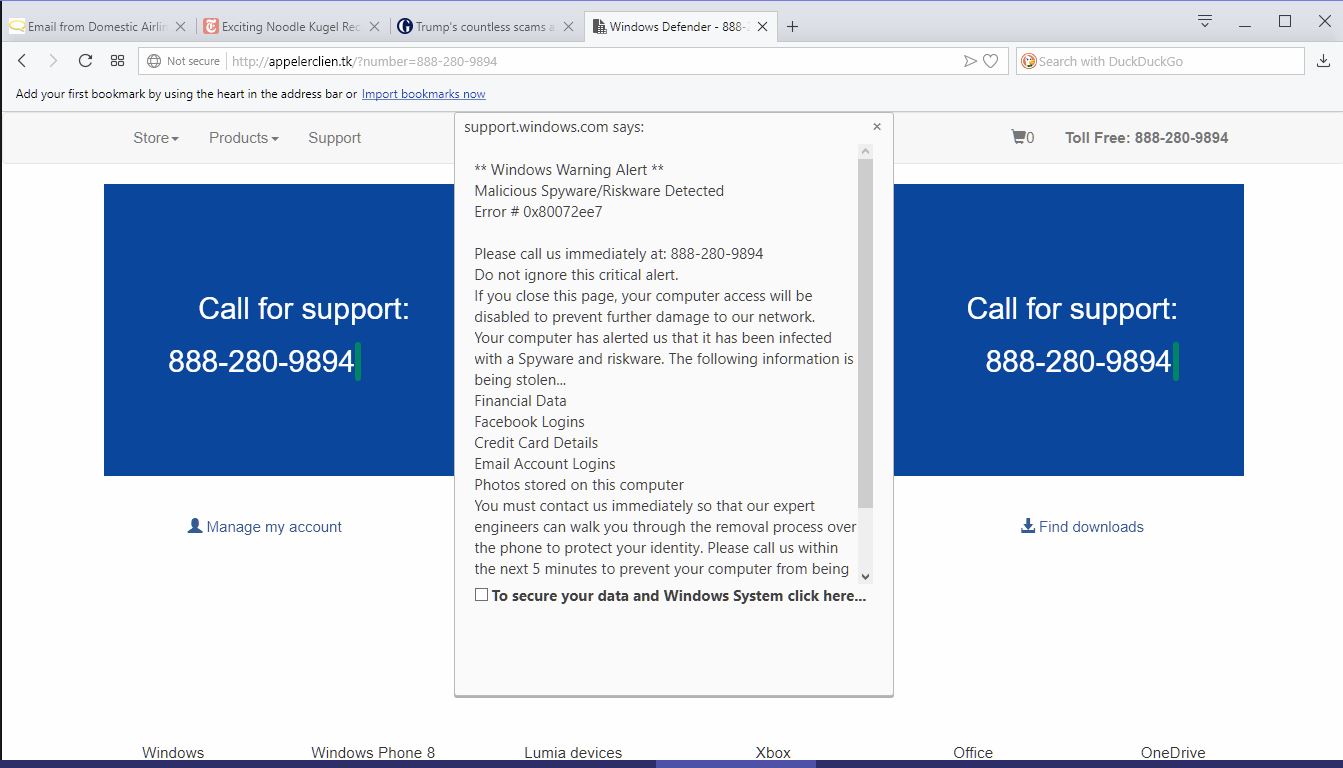
Task: Reload the page with the refresh icon
Action: click(x=85, y=61)
